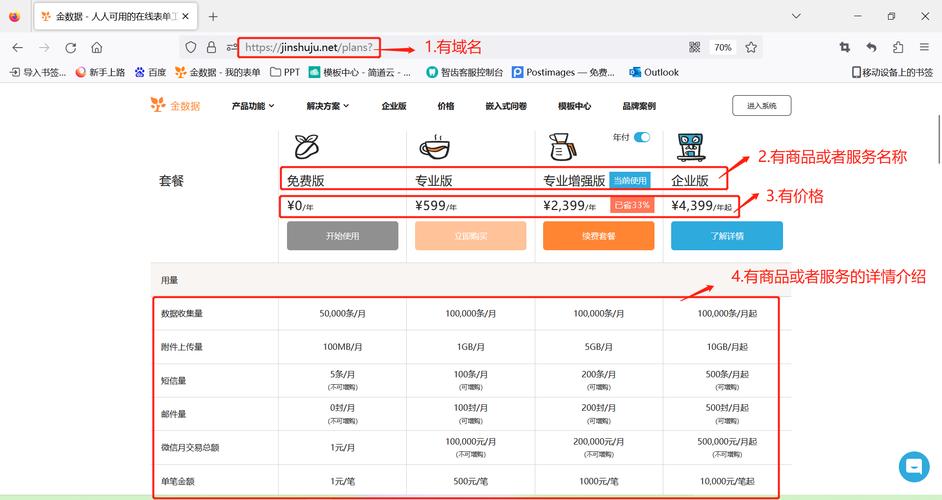Click the 进入系统 button
942x500 pixels.
click(762, 105)
